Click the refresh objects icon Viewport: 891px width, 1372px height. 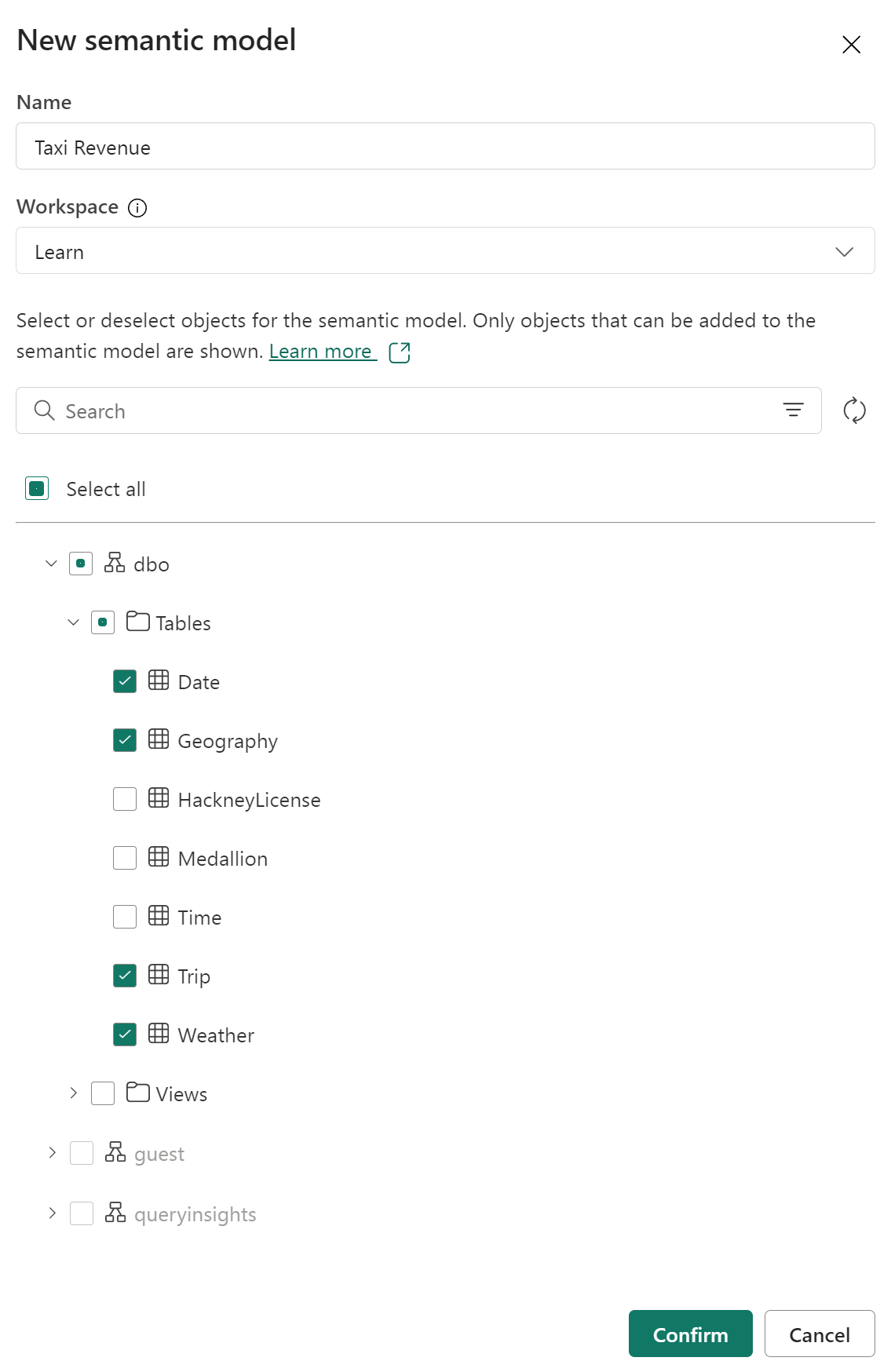click(x=854, y=411)
